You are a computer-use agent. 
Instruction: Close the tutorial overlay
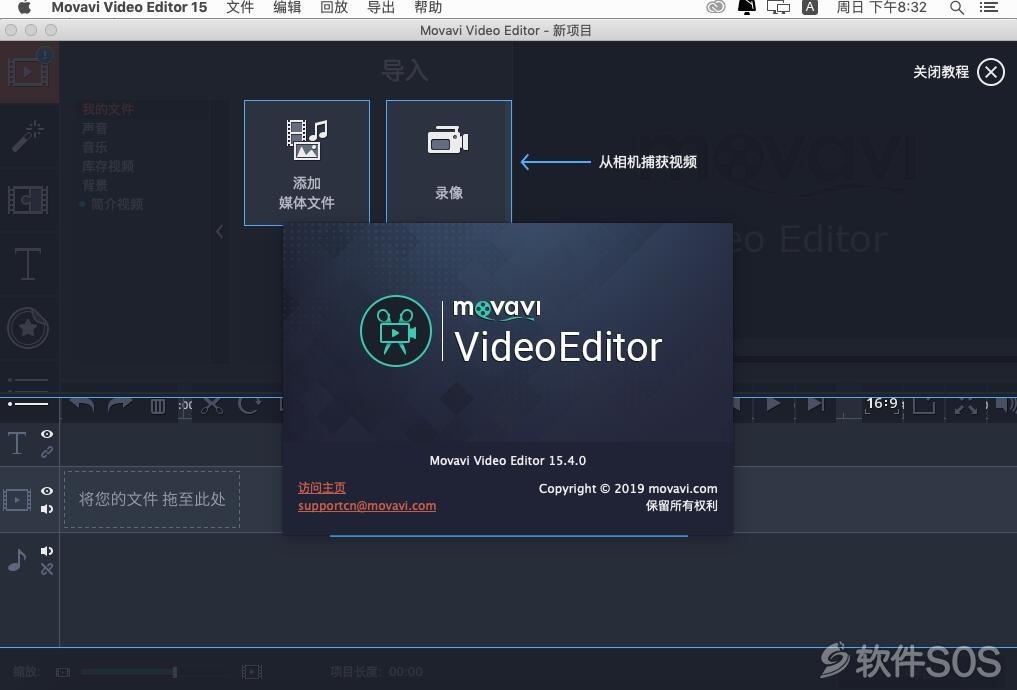point(991,72)
